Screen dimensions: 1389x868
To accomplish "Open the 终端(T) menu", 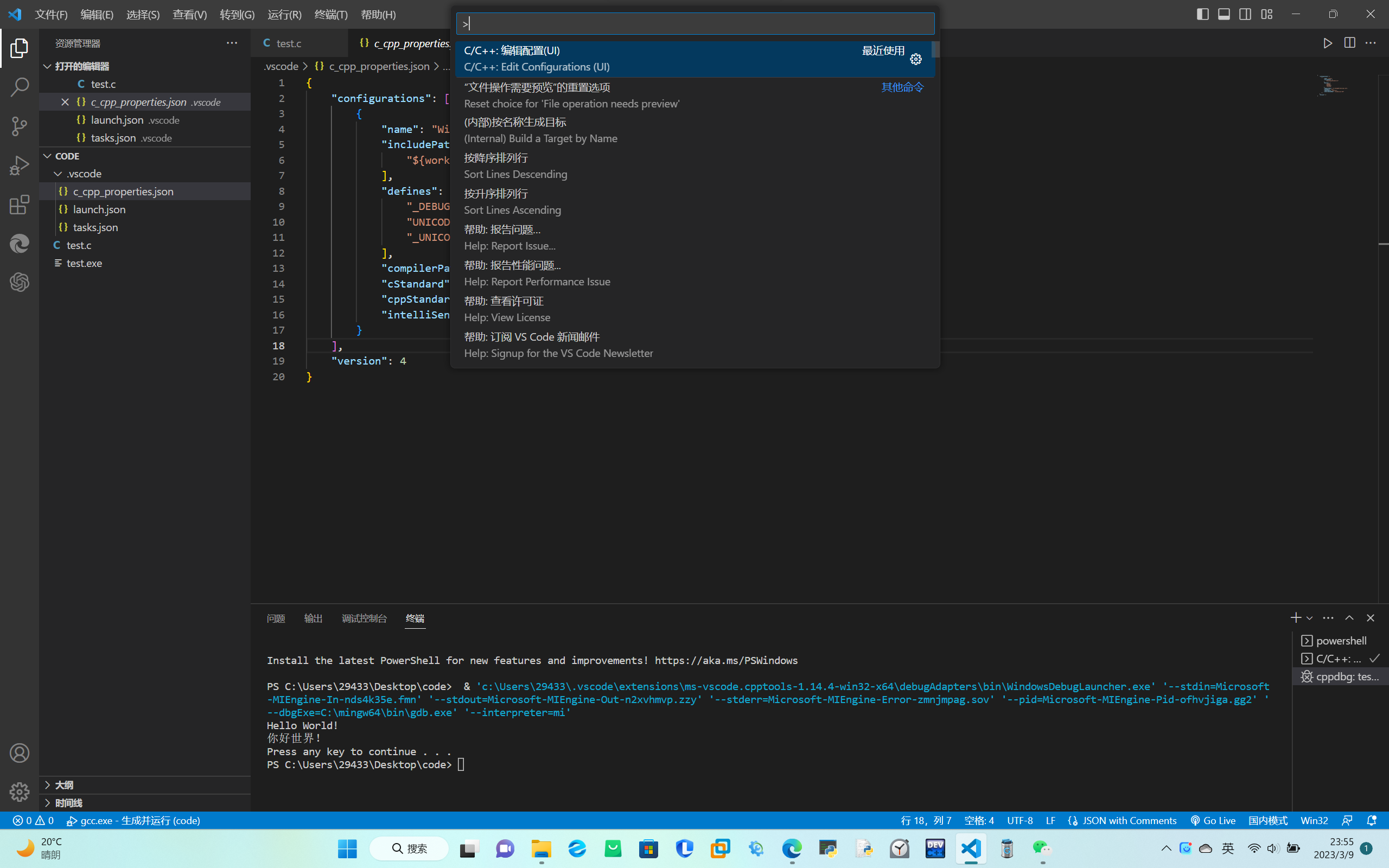I will point(330,14).
